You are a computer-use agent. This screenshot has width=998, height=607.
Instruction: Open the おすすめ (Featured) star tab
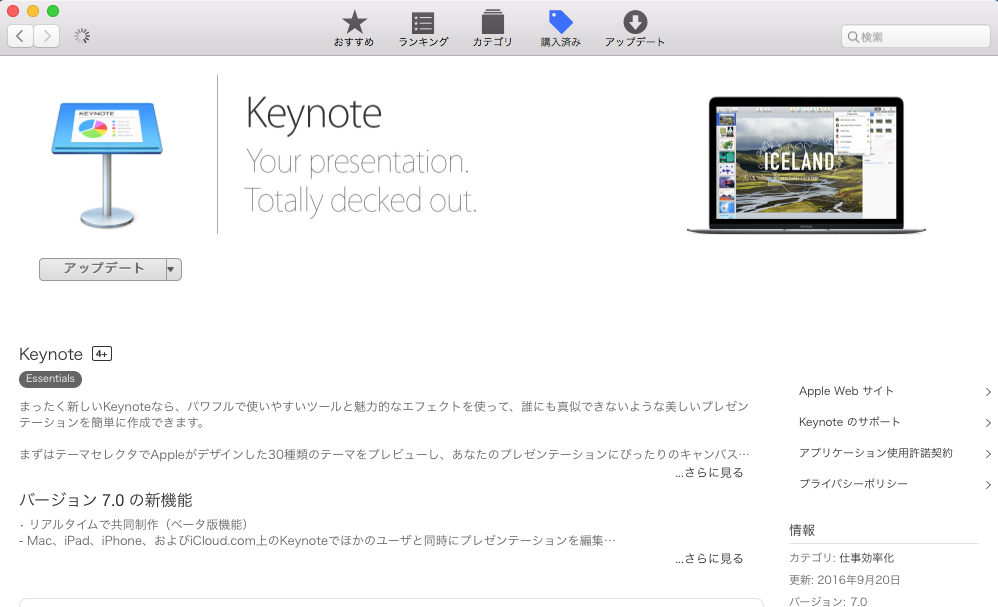pyautogui.click(x=354, y=29)
